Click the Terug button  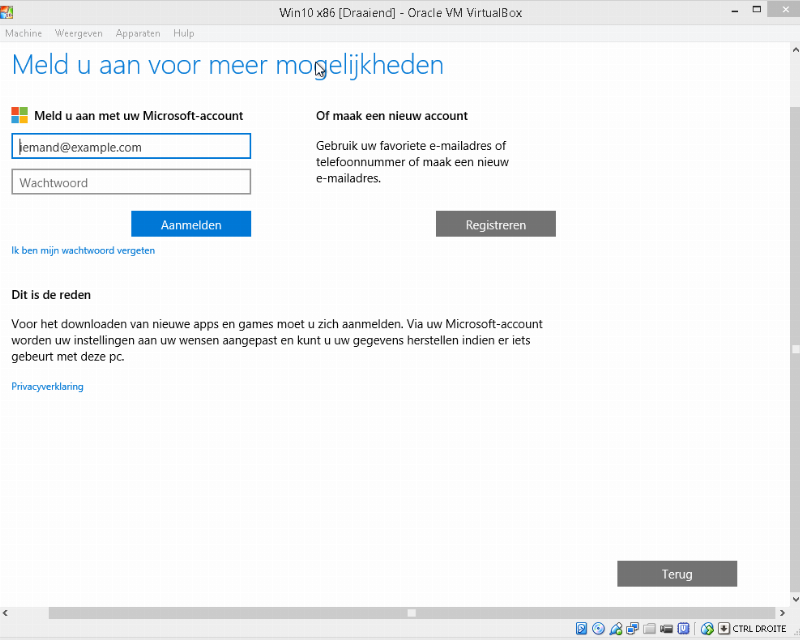click(677, 574)
